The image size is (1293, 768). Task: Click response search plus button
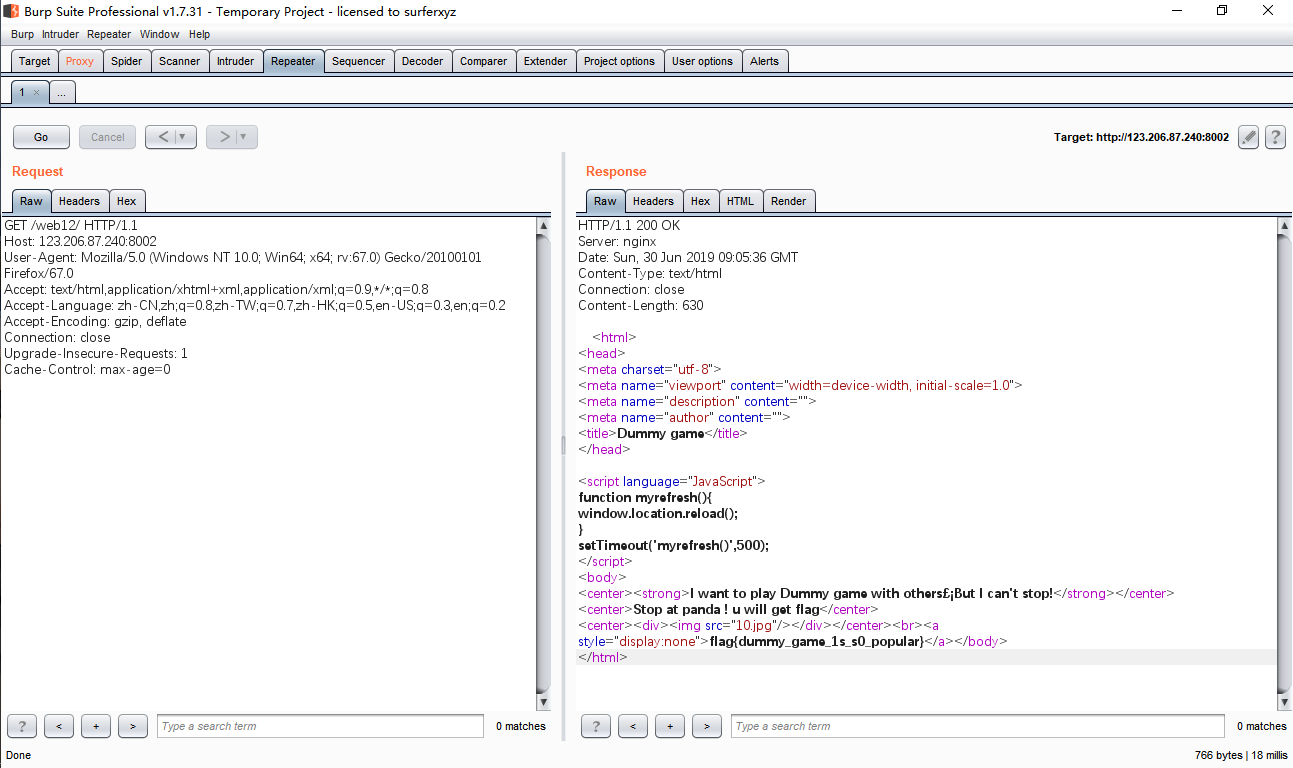[x=670, y=726]
